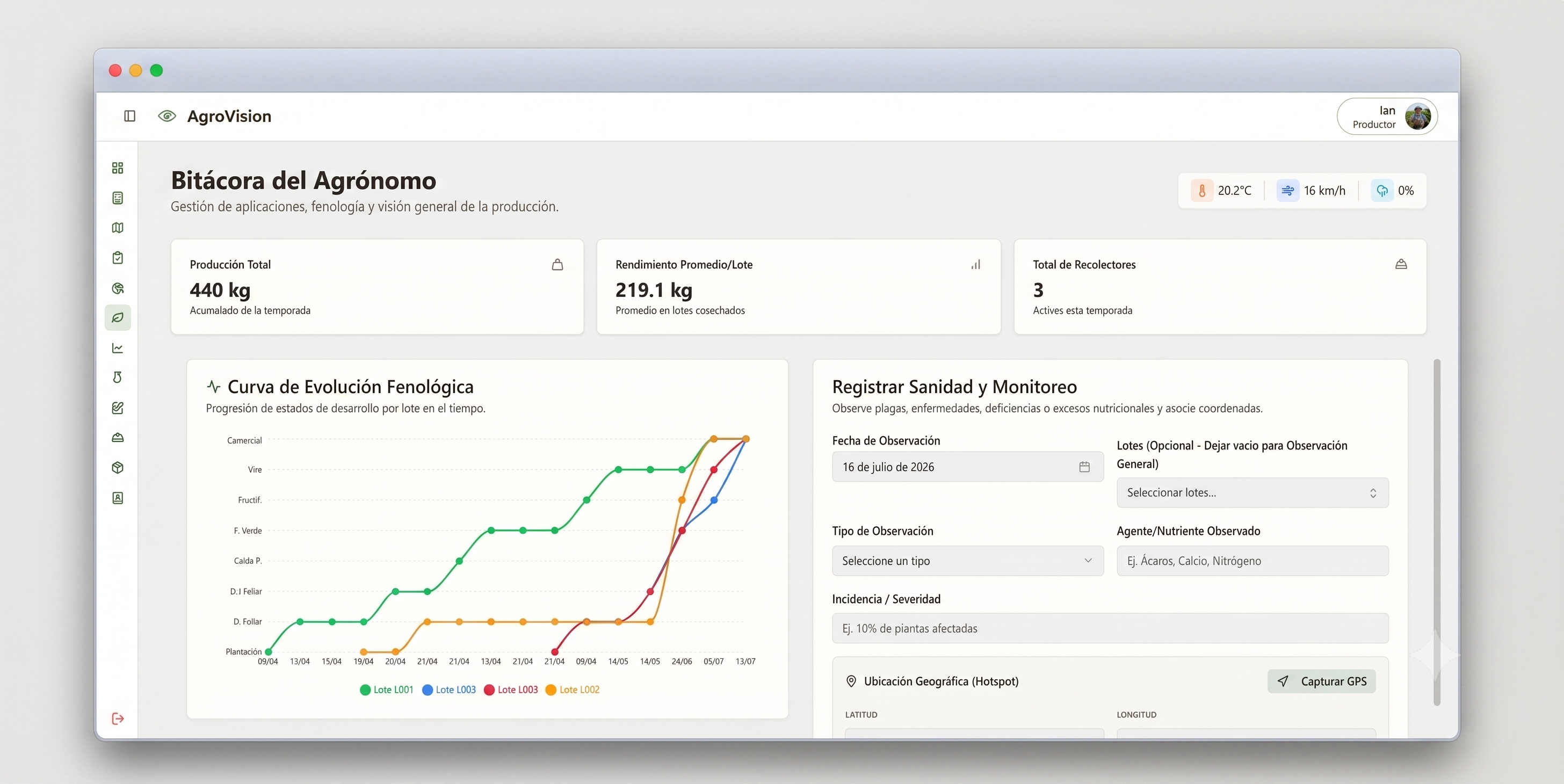The height and width of the screenshot is (784, 1564).
Task: Select the active leaf icon sidebar item
Action: (118, 317)
